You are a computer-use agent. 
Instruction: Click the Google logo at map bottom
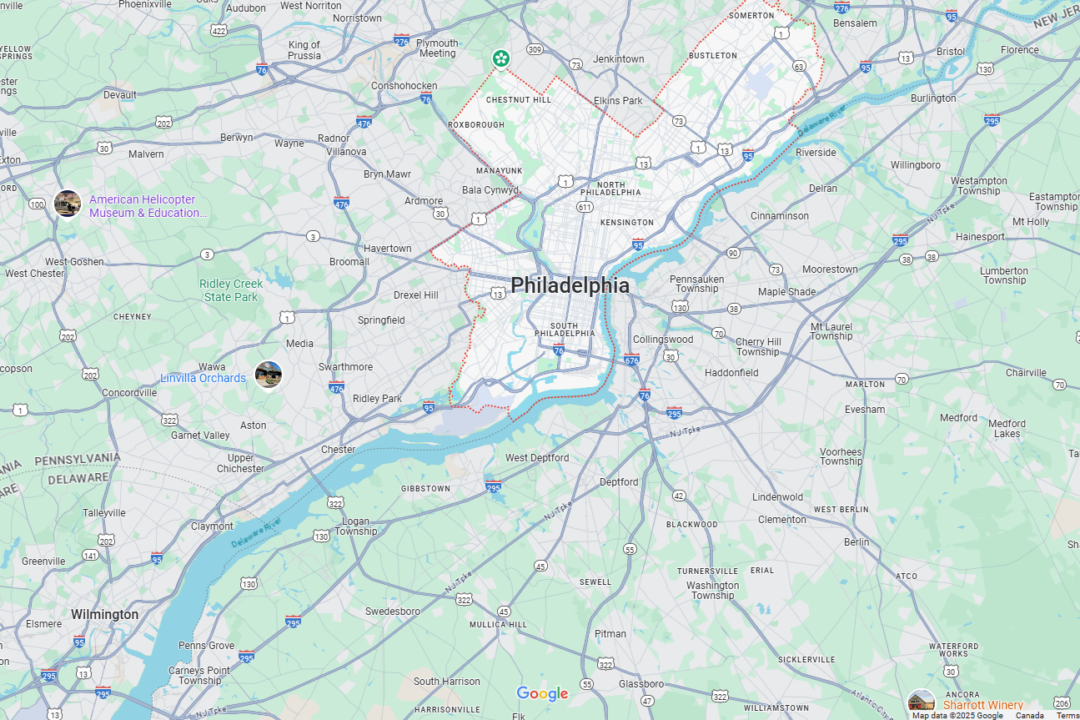click(542, 694)
